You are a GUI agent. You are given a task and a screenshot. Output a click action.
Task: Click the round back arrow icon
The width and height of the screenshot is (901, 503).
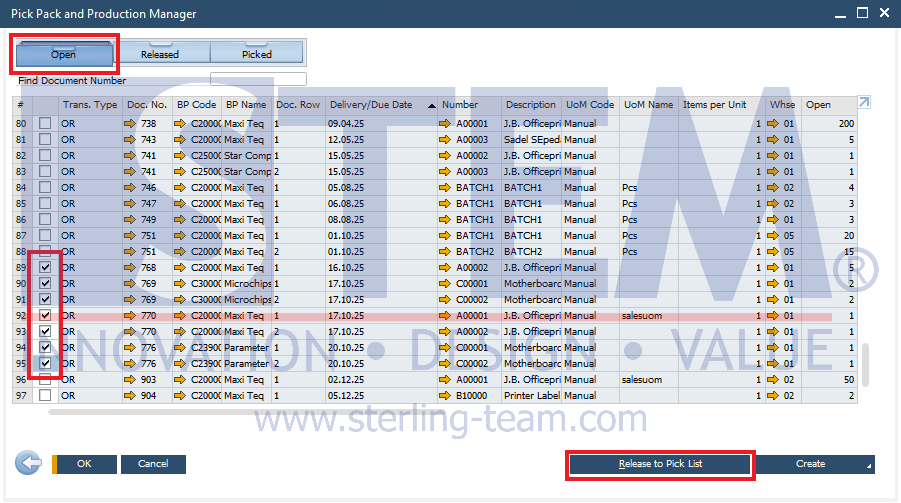click(27, 463)
